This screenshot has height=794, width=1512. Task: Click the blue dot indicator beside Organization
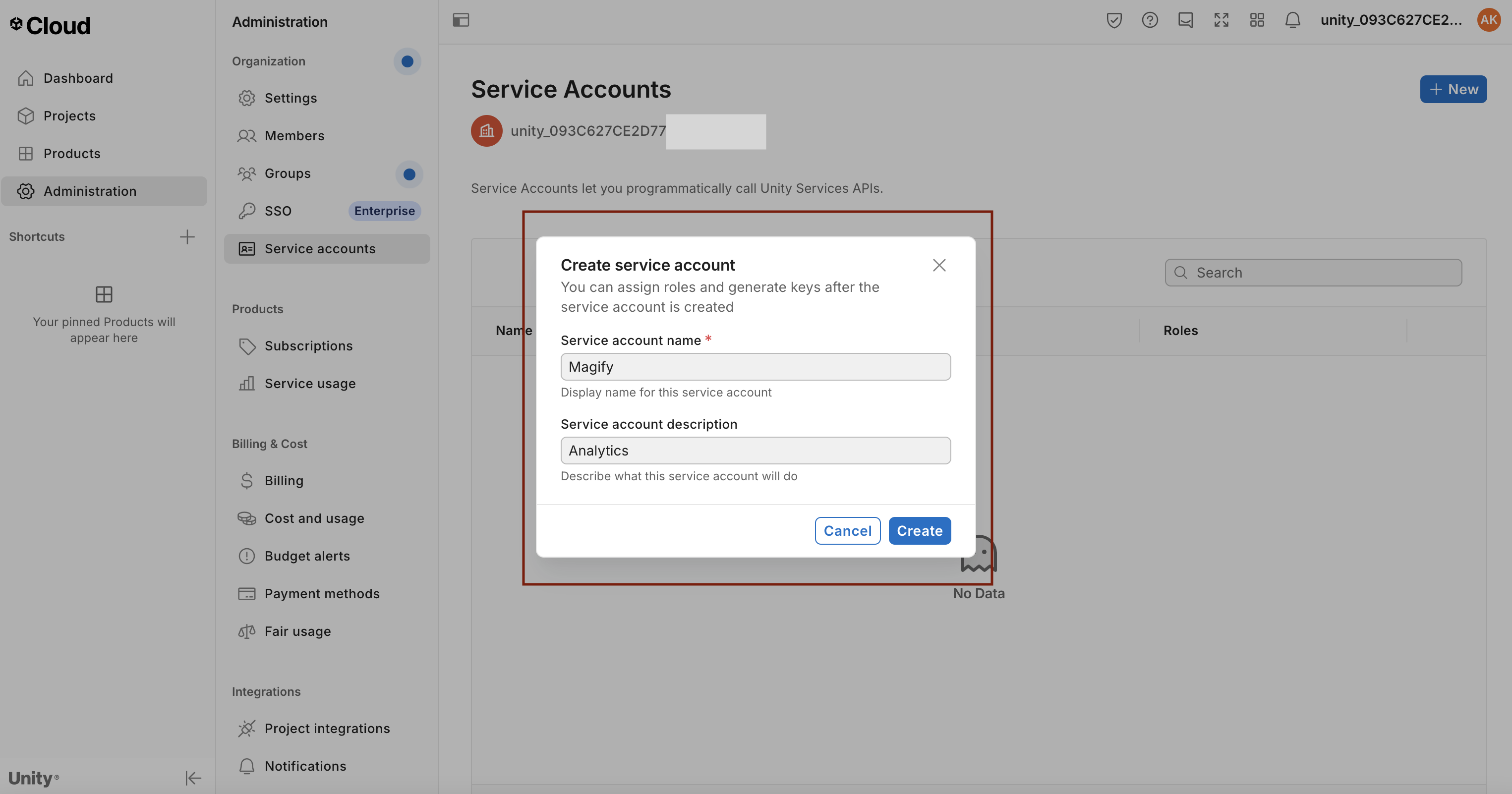(407, 61)
